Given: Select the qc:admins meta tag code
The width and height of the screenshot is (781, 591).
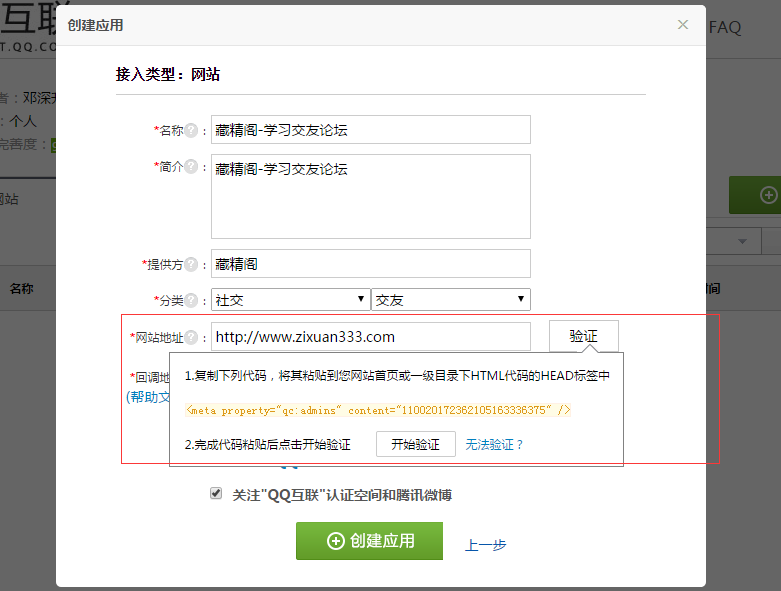Looking at the screenshot, I should tap(378, 410).
